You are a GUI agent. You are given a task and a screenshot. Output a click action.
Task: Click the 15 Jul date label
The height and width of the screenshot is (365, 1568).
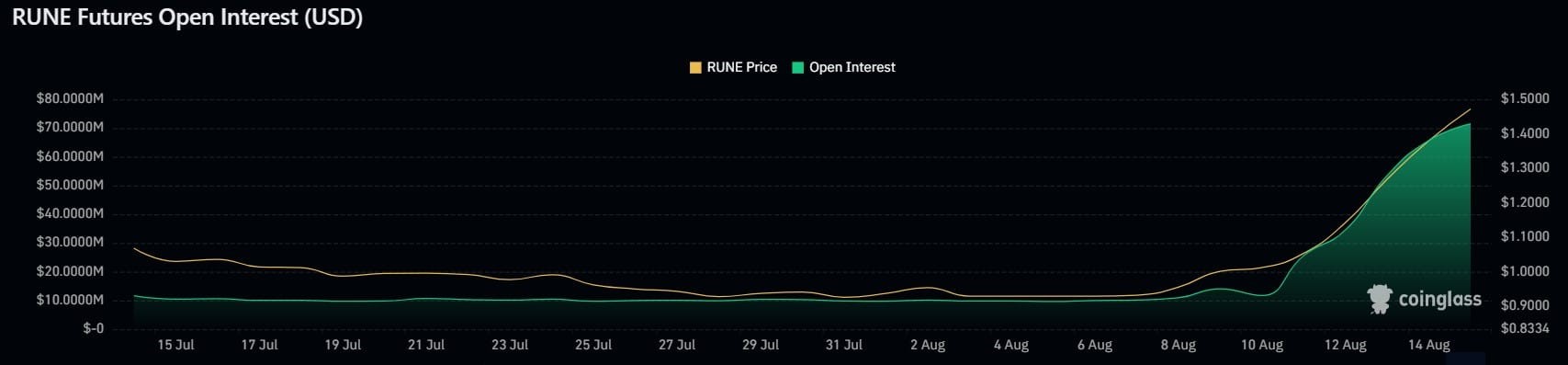point(175,345)
